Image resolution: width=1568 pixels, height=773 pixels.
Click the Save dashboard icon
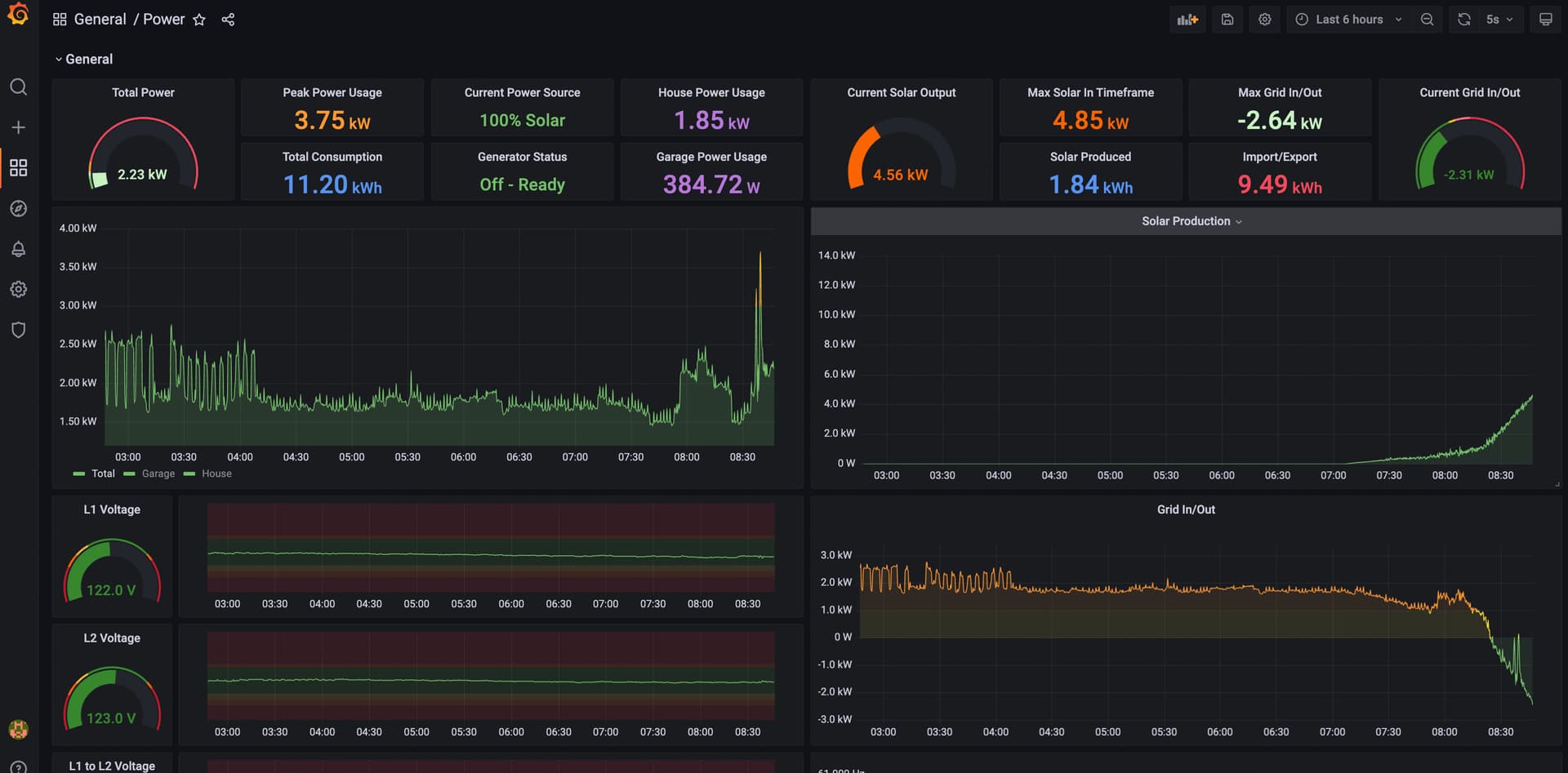[1227, 19]
